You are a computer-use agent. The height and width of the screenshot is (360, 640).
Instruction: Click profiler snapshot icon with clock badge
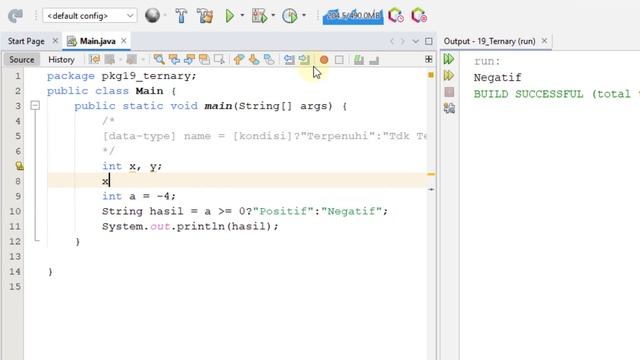[x=396, y=16]
